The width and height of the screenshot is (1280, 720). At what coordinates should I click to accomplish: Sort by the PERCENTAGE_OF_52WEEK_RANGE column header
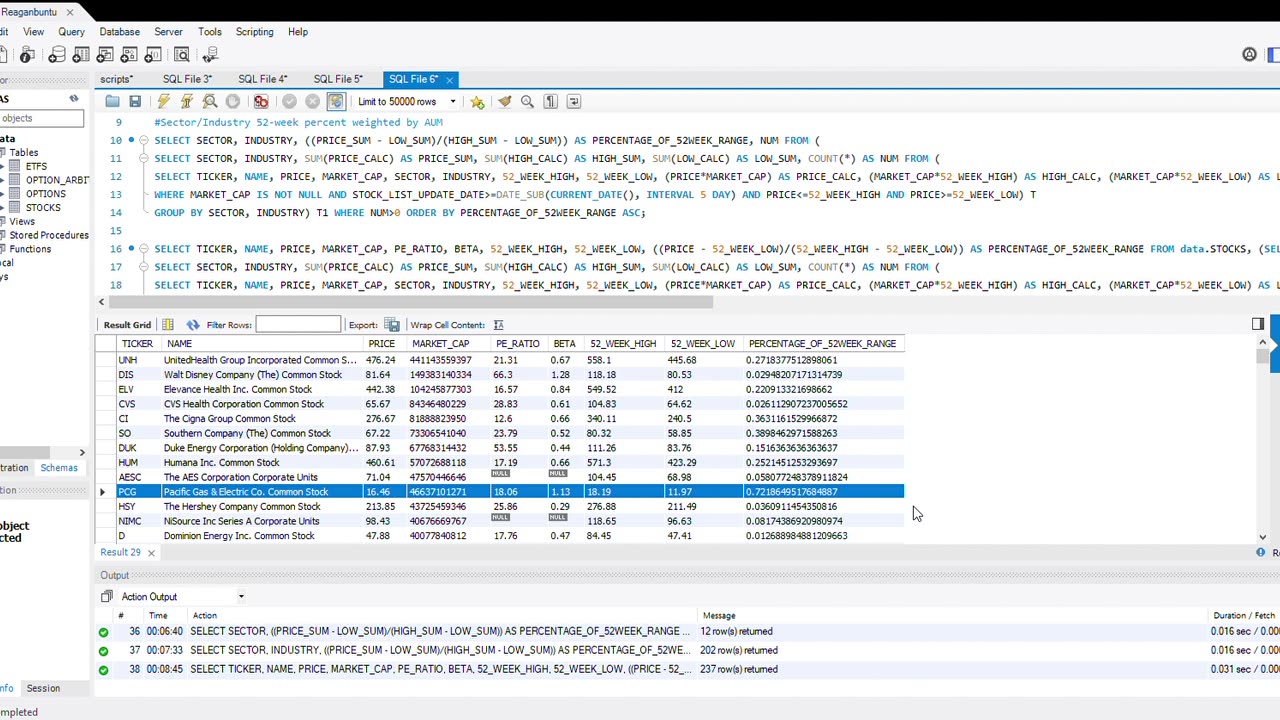coord(822,344)
